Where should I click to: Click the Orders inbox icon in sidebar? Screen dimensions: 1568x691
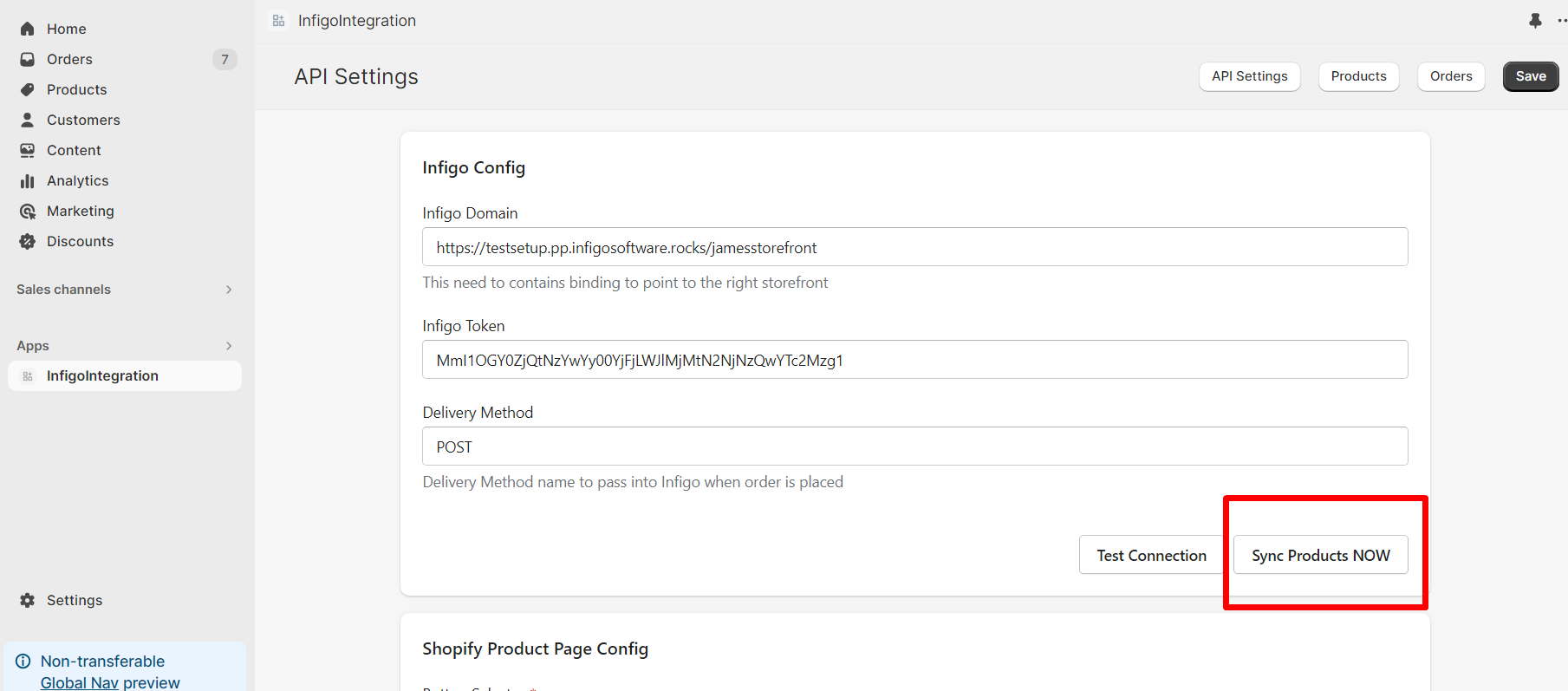point(28,59)
